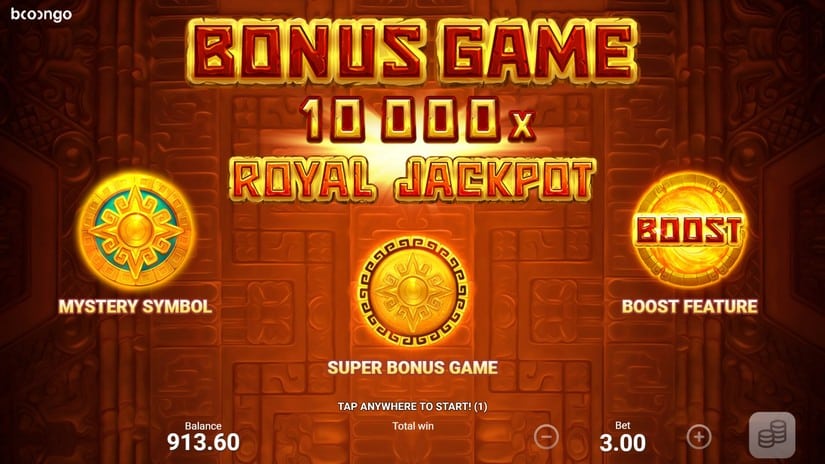Click the Balance label
825x464 pixels.
[x=203, y=426]
